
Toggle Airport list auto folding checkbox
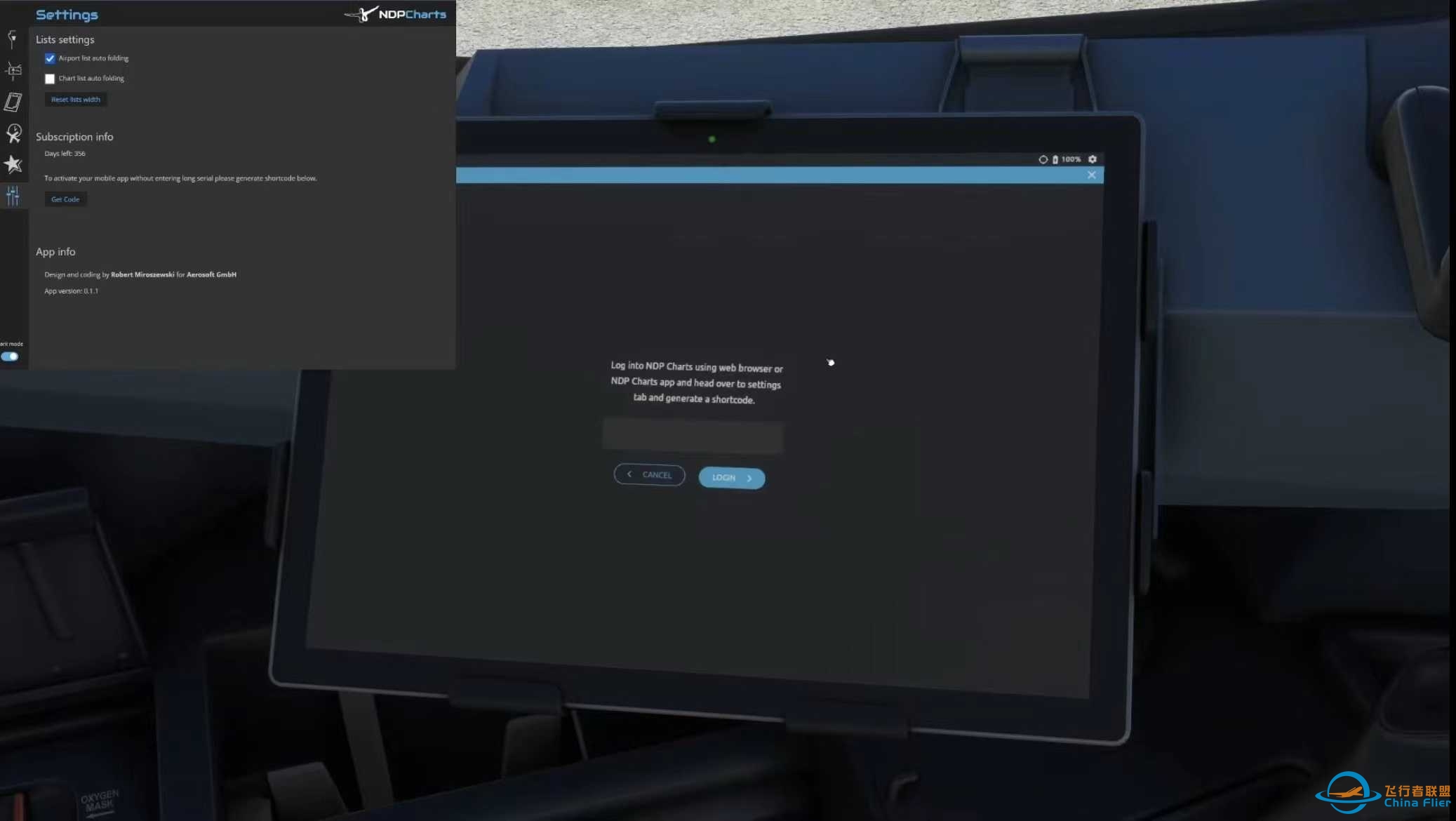(49, 58)
